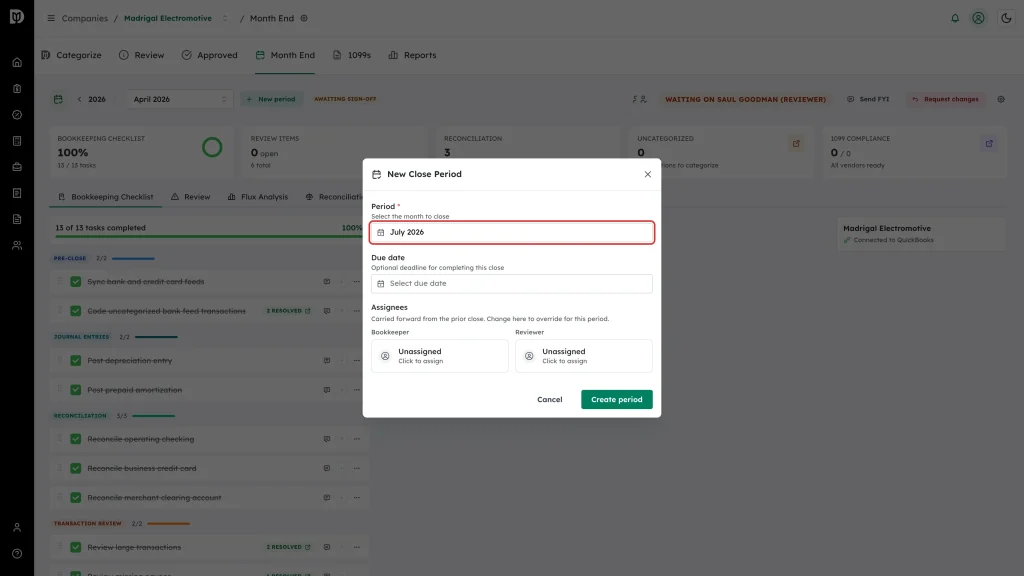
Task: Click the 13 of 13 tasks completed progress bar
Action: point(208,236)
